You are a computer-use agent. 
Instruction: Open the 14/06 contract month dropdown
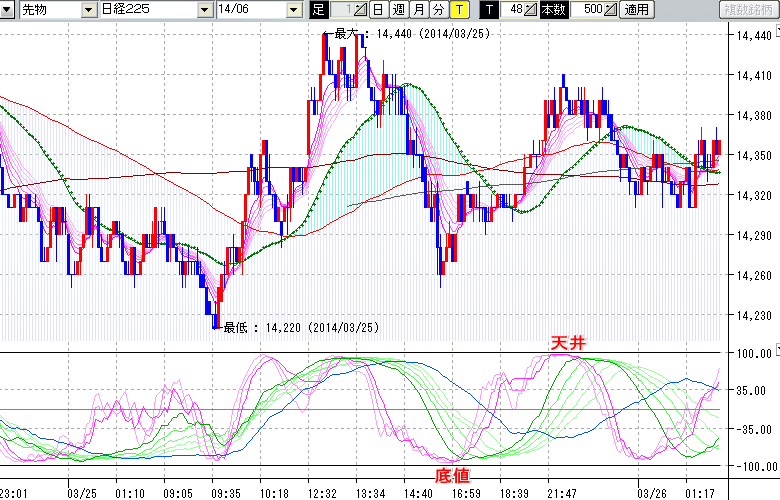293,10
